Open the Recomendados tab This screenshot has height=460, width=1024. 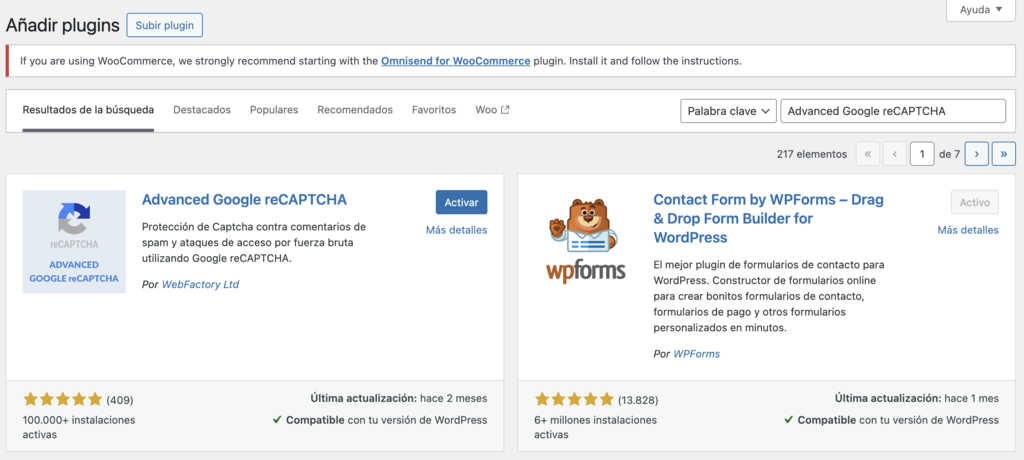(x=355, y=110)
